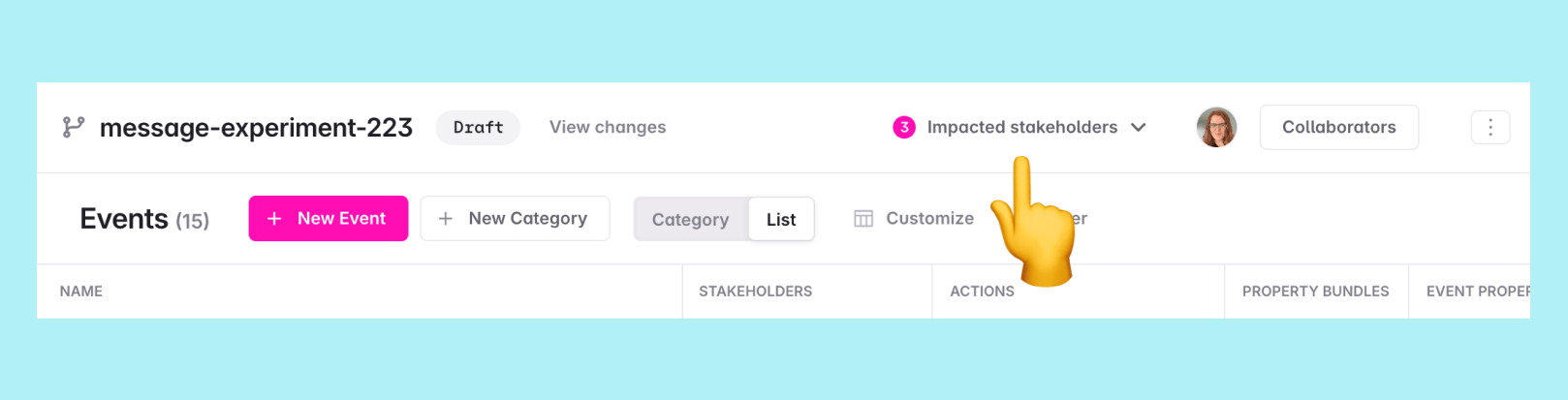Click the STAKEHOLDERS column header

(755, 292)
